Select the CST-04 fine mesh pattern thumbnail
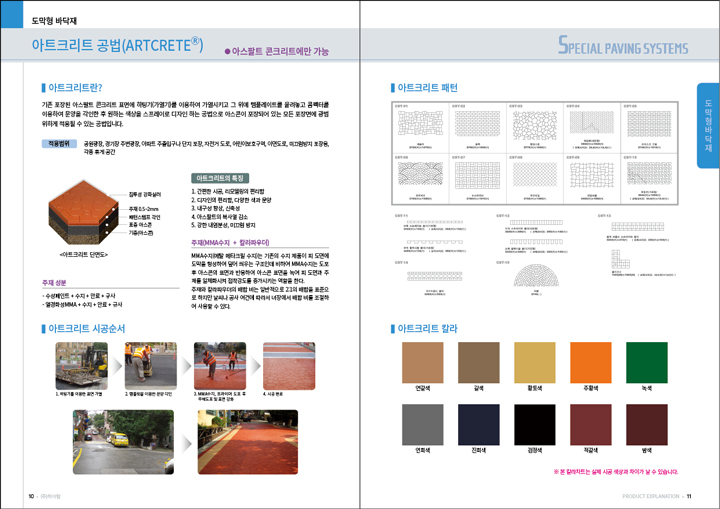720x509 pixels. 591,122
